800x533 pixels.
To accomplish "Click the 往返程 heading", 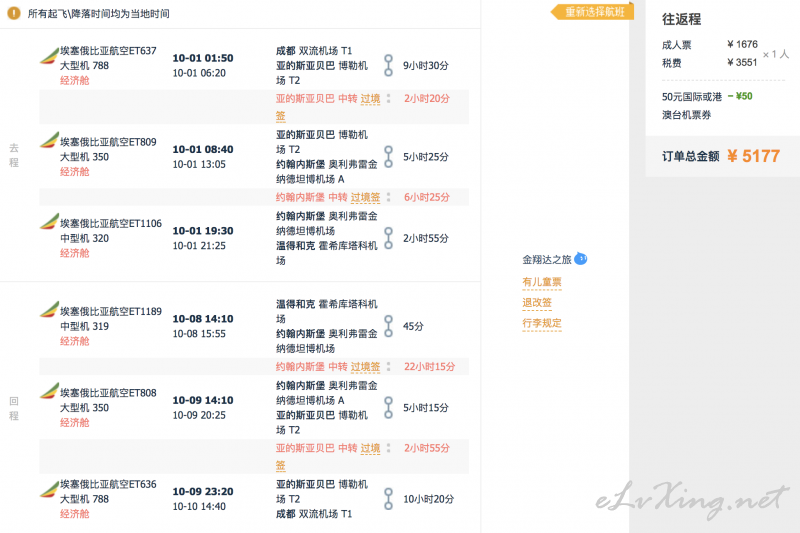I will pos(681,19).
